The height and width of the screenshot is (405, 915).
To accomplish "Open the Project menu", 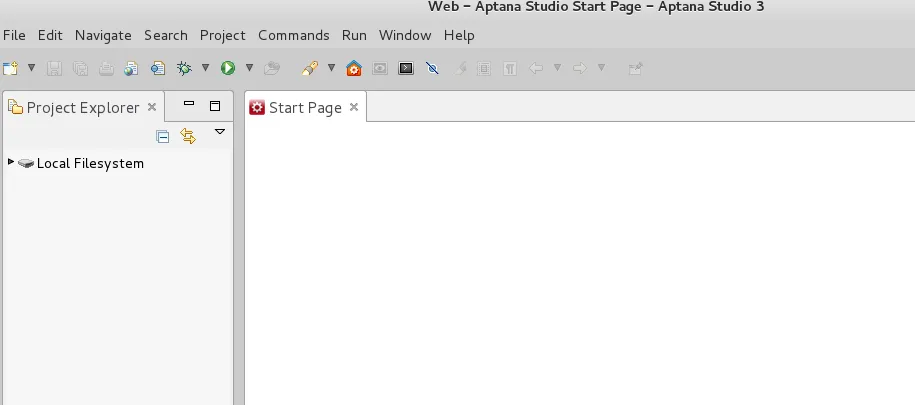I will [223, 35].
